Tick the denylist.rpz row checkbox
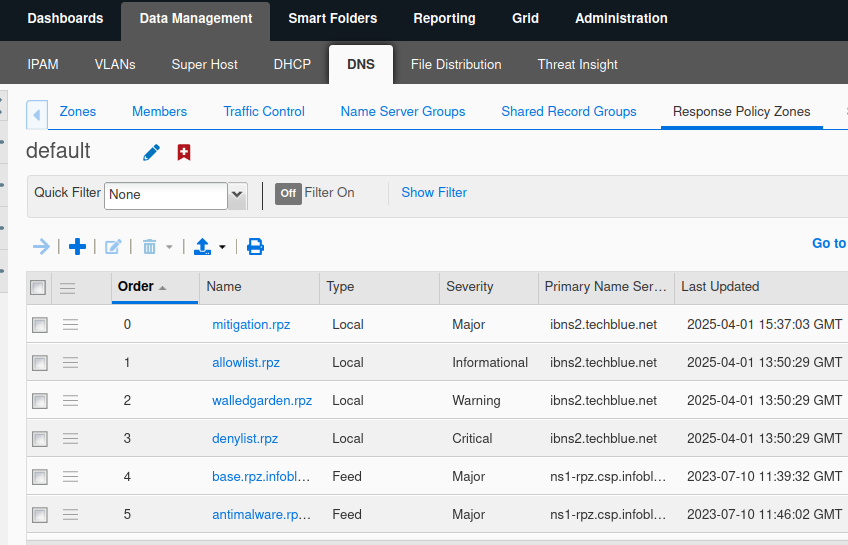Screen dimensions: 848x545 tap(39, 439)
